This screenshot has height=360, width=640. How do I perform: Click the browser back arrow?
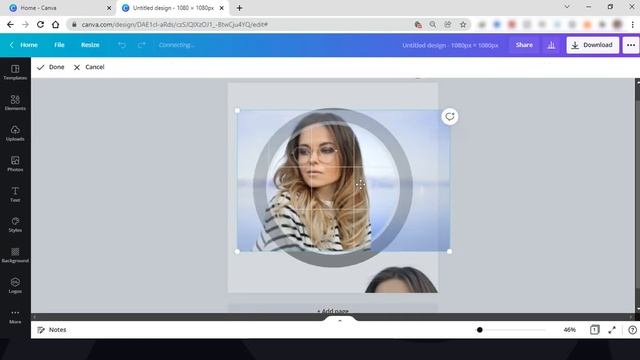coord(10,24)
